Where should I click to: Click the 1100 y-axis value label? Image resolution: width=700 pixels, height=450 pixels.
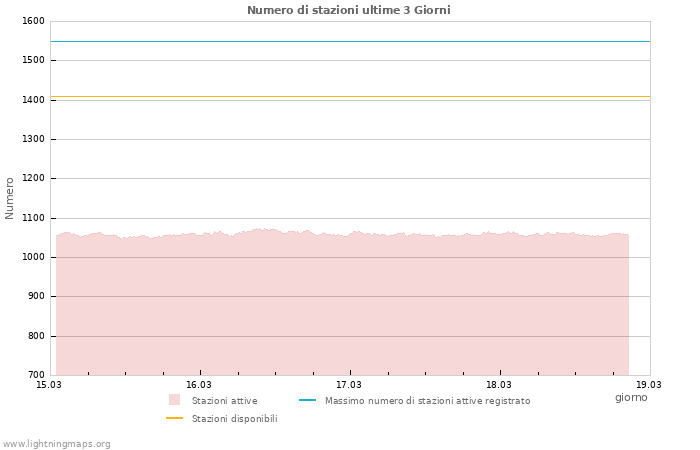click(x=33, y=218)
